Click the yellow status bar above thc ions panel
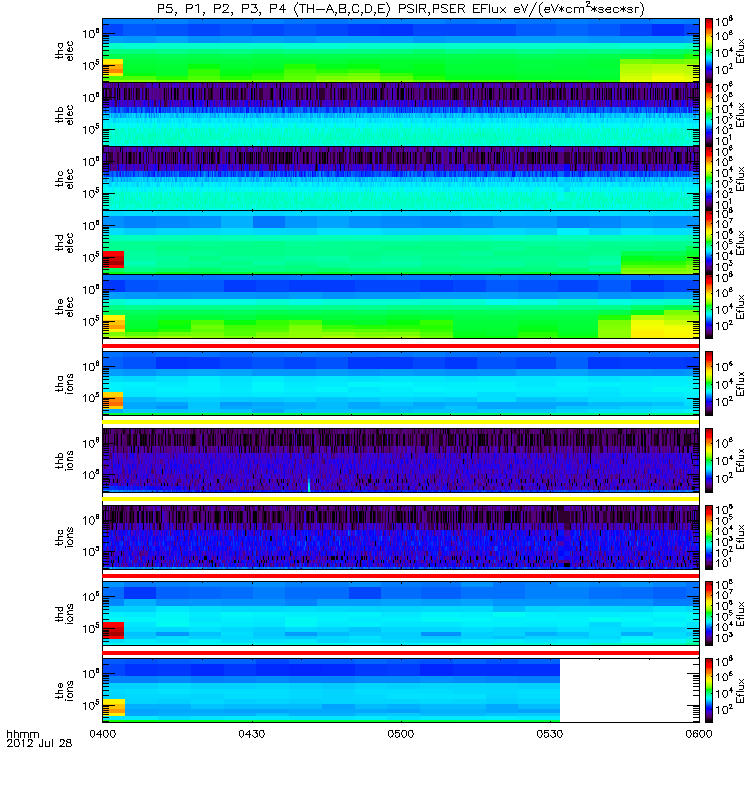 coord(401,499)
